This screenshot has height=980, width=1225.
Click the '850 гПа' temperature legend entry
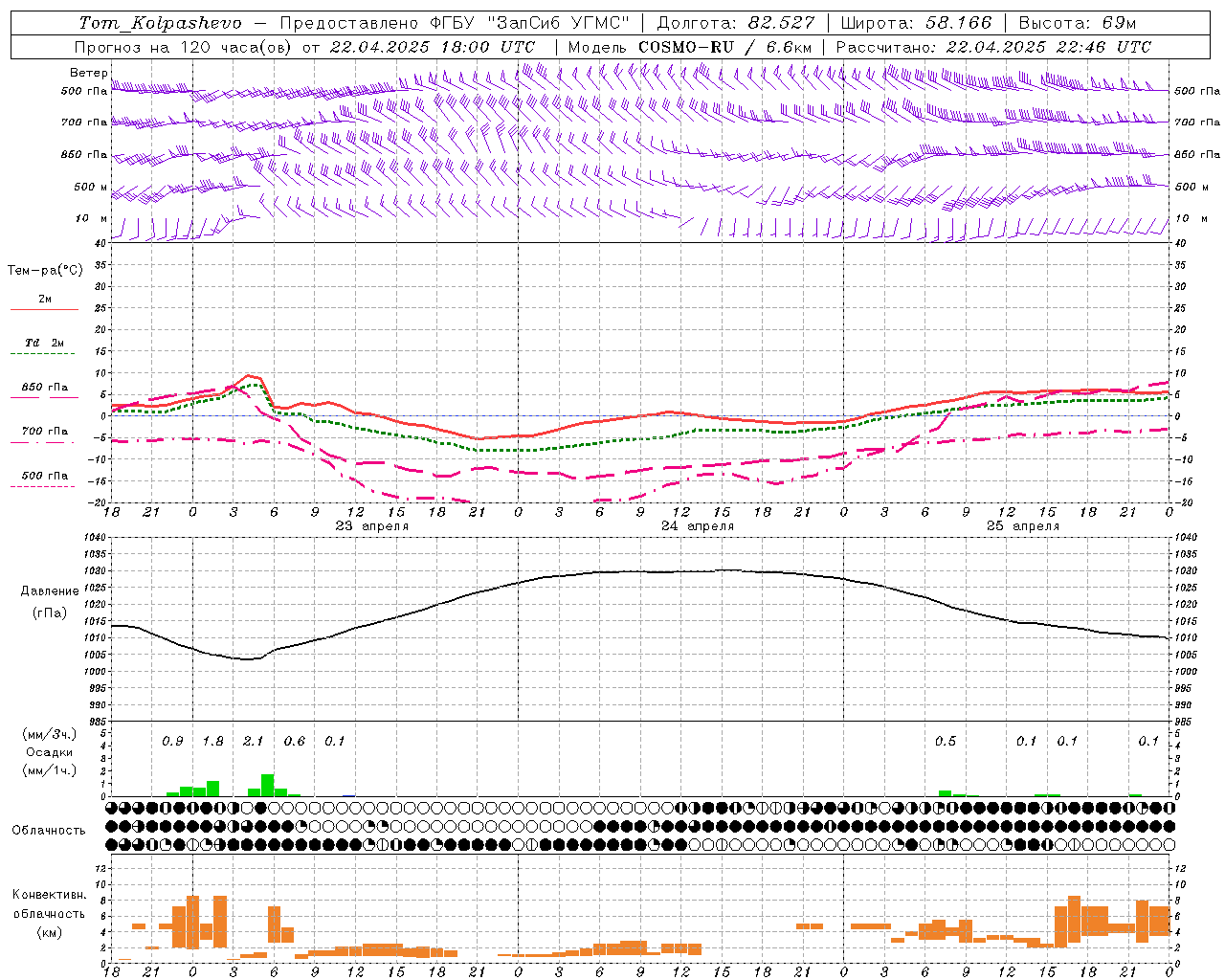(45, 388)
